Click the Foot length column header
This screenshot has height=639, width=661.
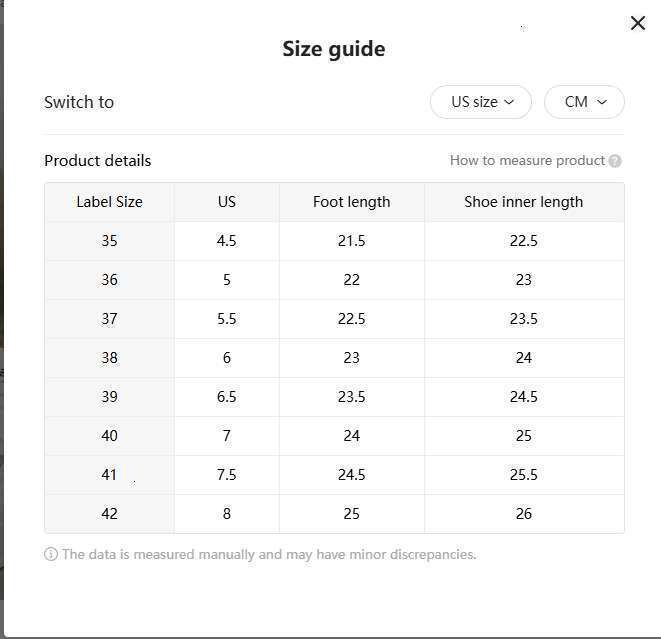pyautogui.click(x=351, y=202)
